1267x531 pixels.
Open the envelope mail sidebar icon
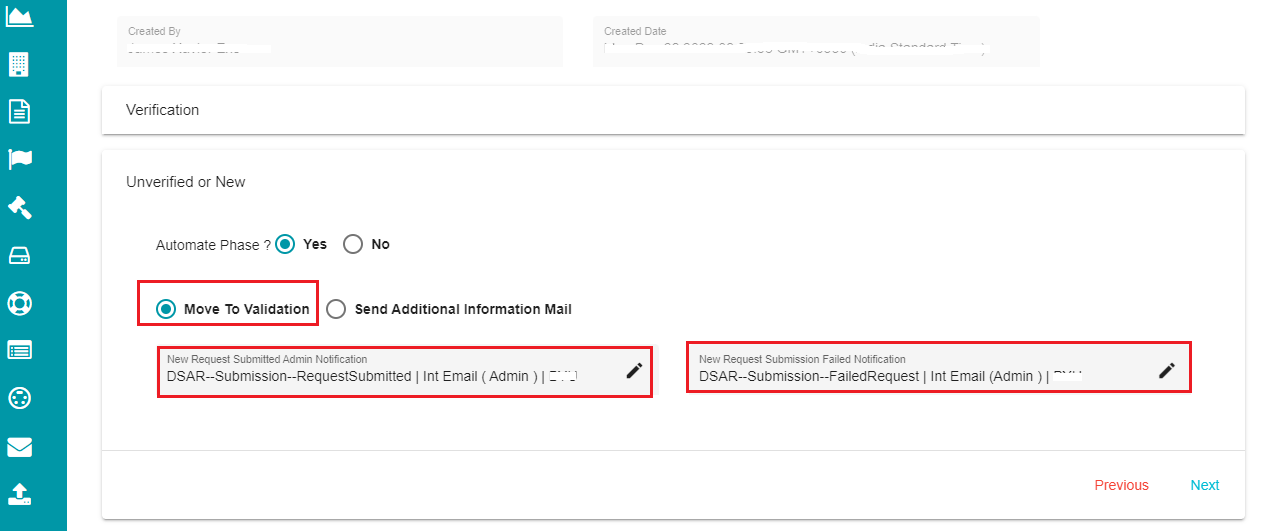coord(20,446)
